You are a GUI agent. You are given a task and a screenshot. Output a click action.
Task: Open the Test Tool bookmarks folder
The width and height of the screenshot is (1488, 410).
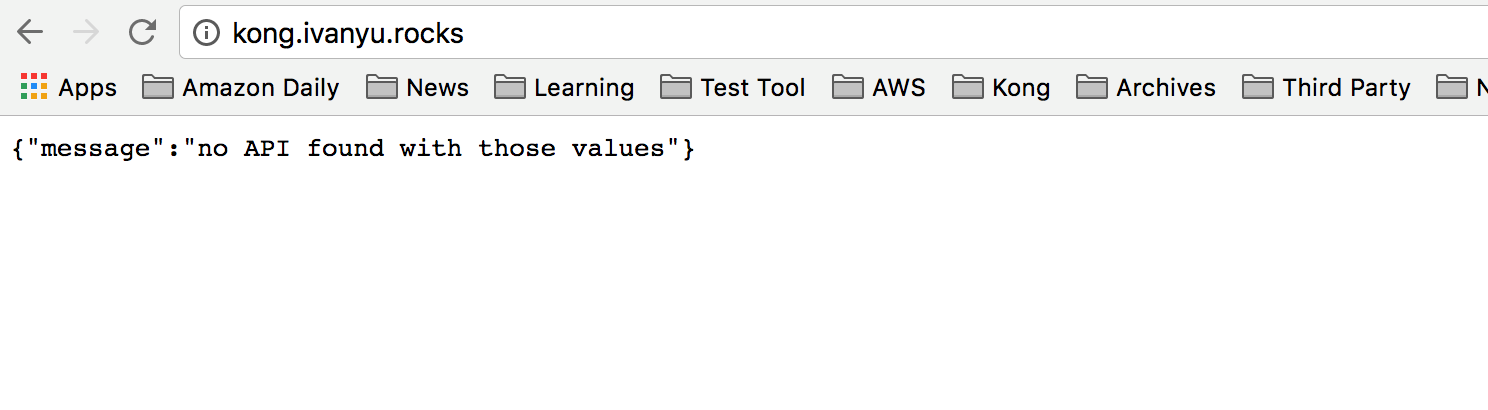click(733, 88)
